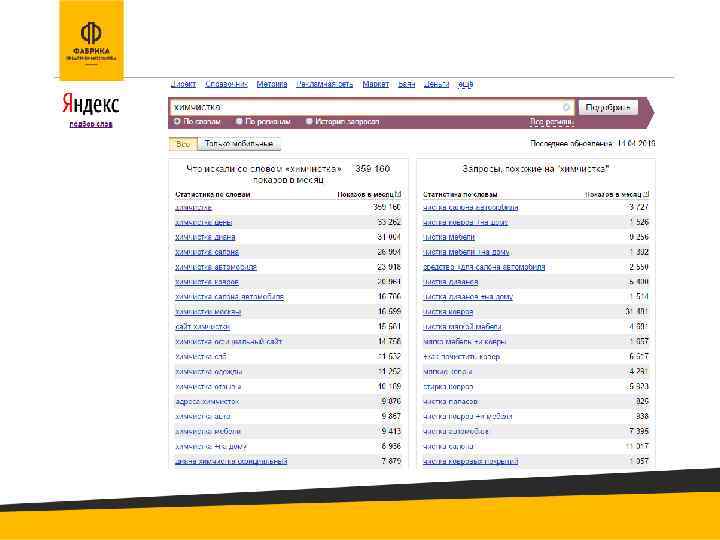Open the 'химчистка официальный сайт' query link
The width and height of the screenshot is (720, 540).
tap(228, 342)
